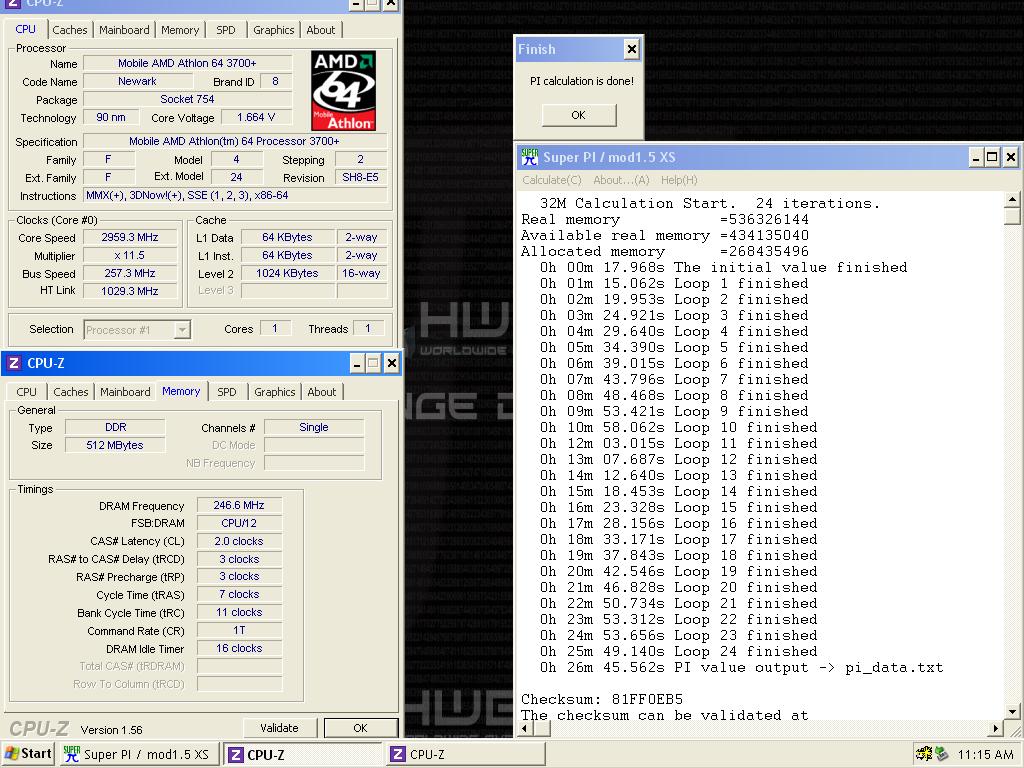This screenshot has height=768, width=1024.
Task: Click the Bank Cycle Time value 11 clocks
Action: coord(239,613)
